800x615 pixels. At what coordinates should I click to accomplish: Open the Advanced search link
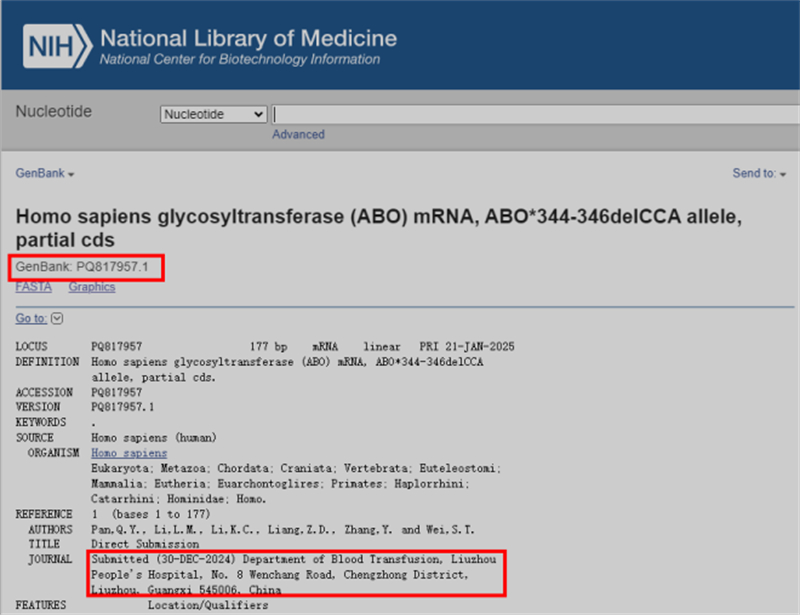click(298, 134)
